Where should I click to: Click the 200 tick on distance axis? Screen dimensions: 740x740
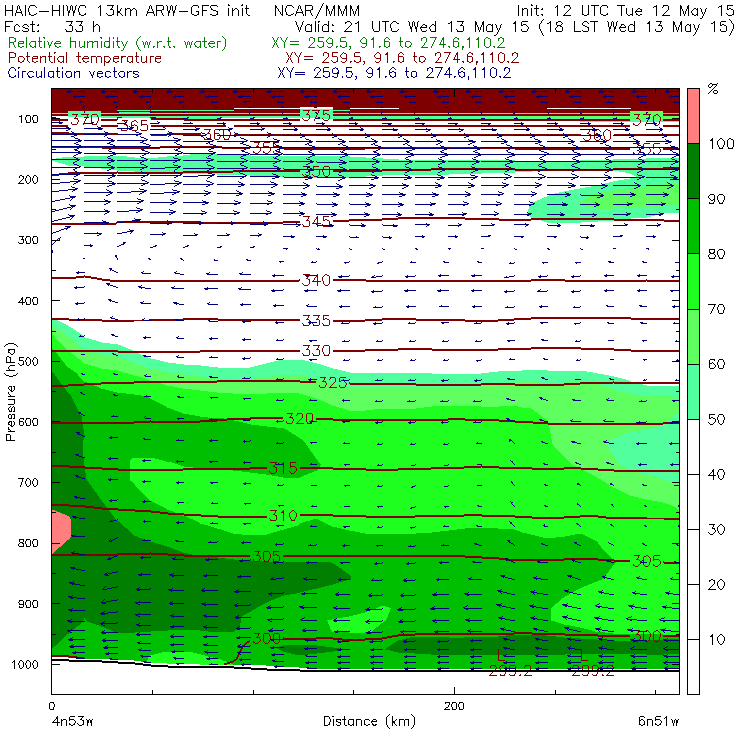(x=454, y=706)
